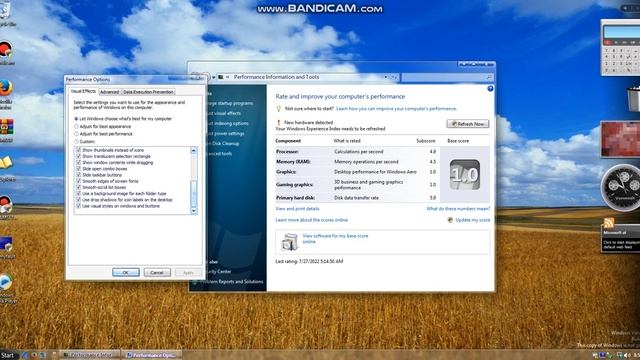Click the software box icon beside View software link
640x360 pixels.
click(x=289, y=242)
